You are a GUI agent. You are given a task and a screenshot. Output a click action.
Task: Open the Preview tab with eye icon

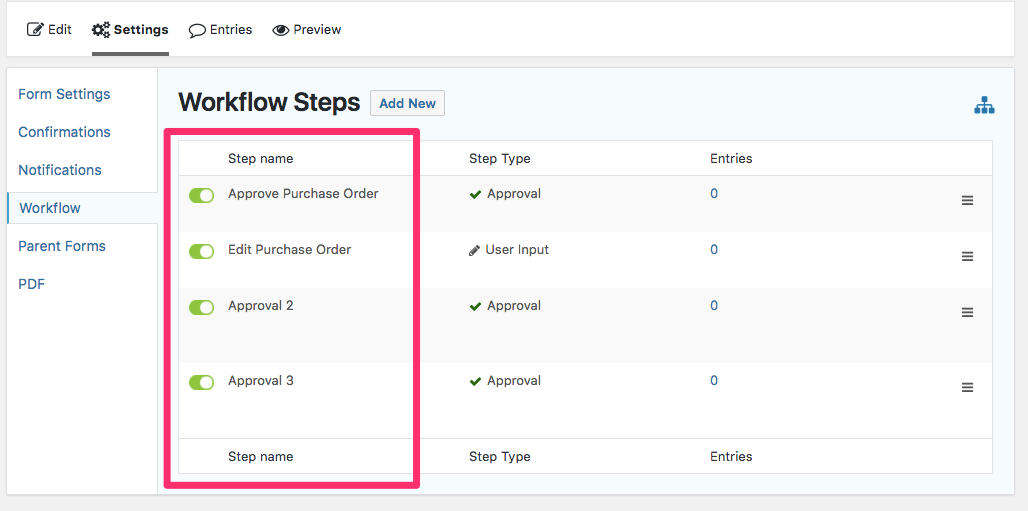307,30
